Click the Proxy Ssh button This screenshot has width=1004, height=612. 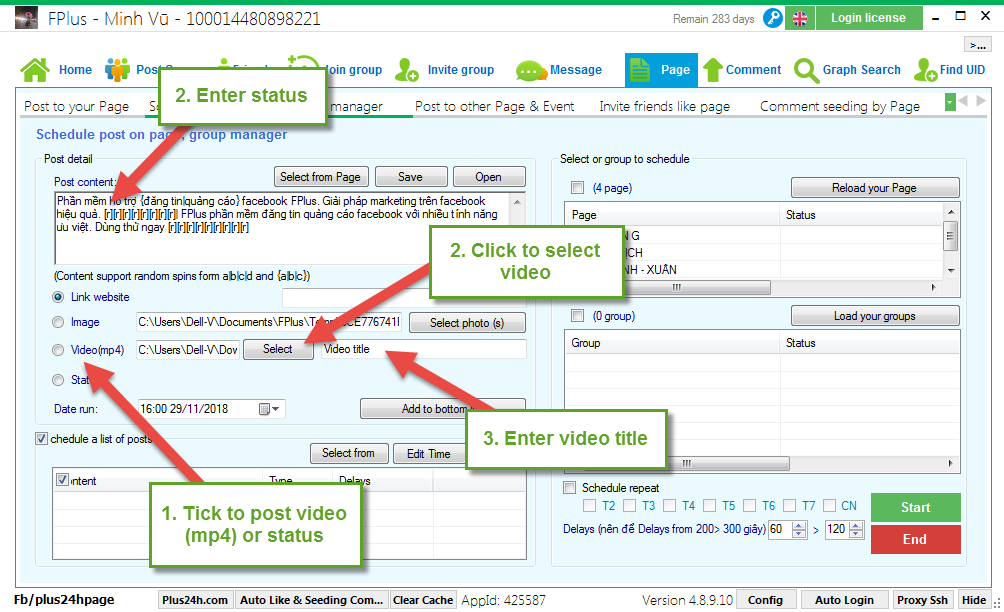[922, 600]
